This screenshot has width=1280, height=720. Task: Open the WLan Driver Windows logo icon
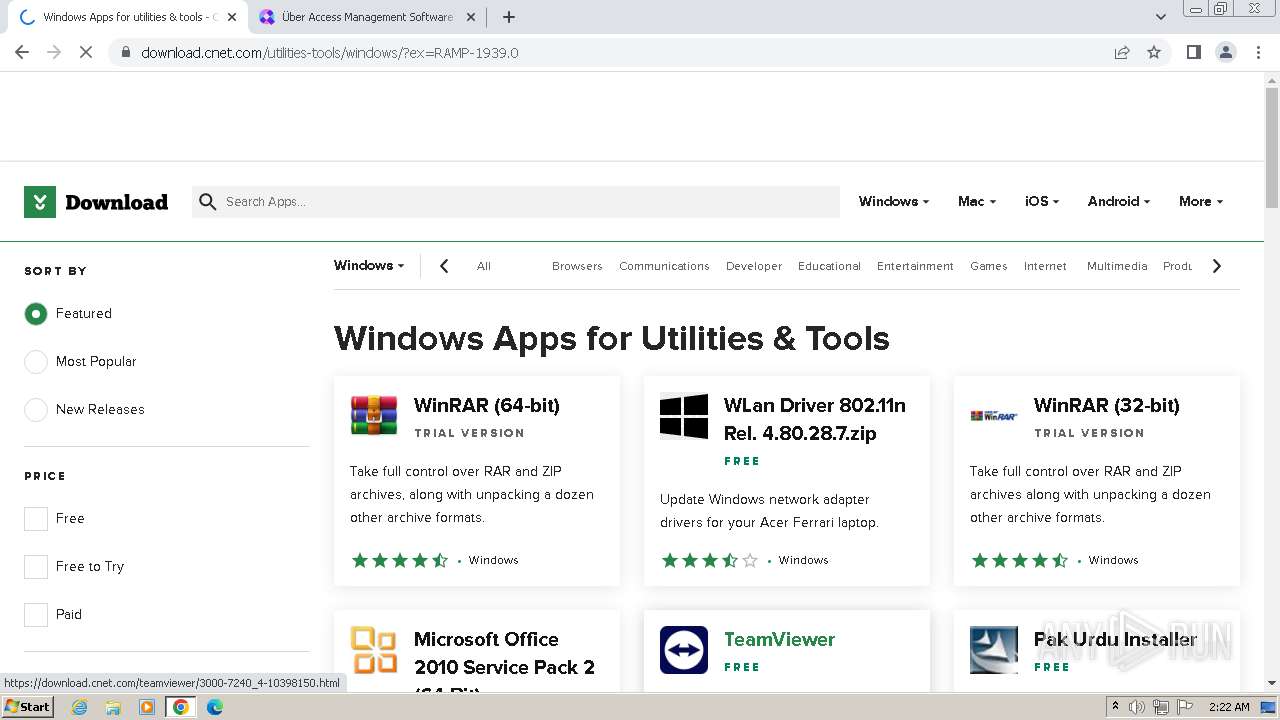(x=684, y=416)
